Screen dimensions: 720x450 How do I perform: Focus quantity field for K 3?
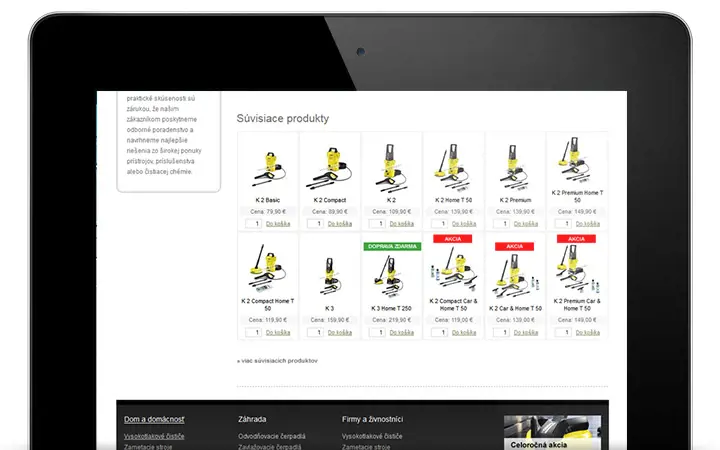pos(315,332)
